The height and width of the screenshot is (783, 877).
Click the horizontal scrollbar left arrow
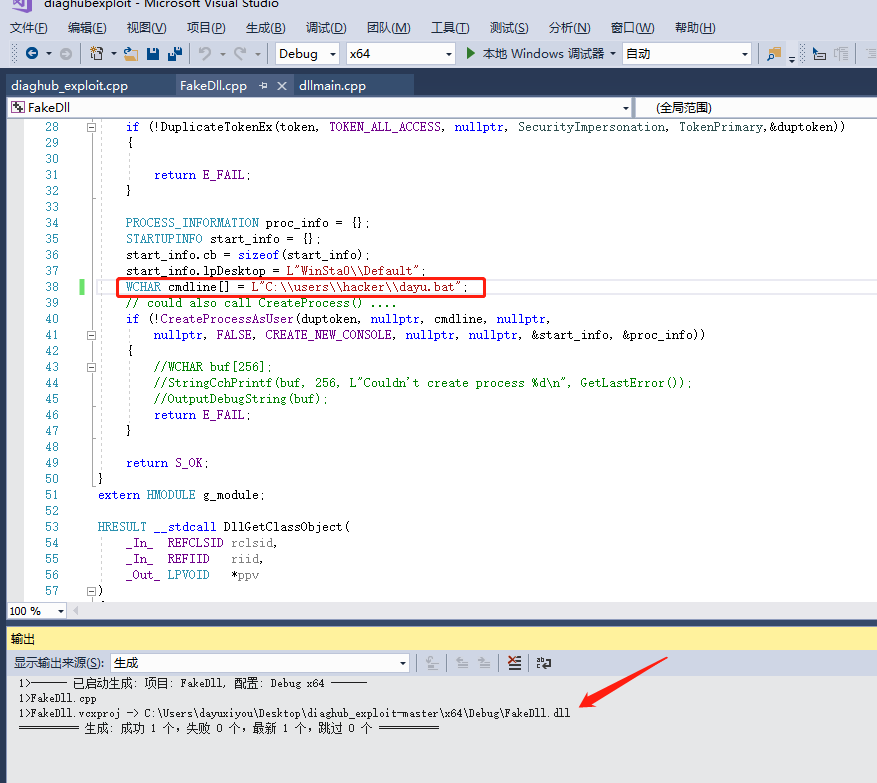(x=75, y=611)
